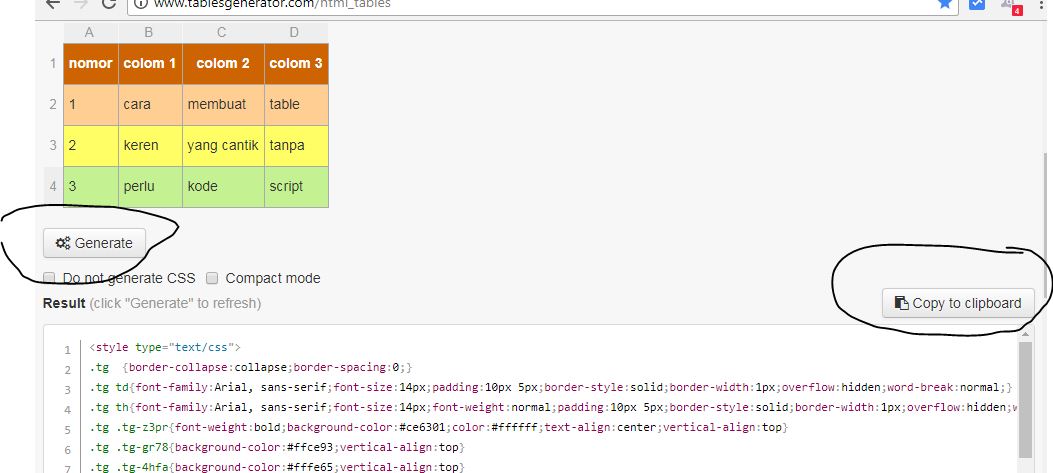
Task: Click the 'colom 1' header cell
Action: [150, 64]
